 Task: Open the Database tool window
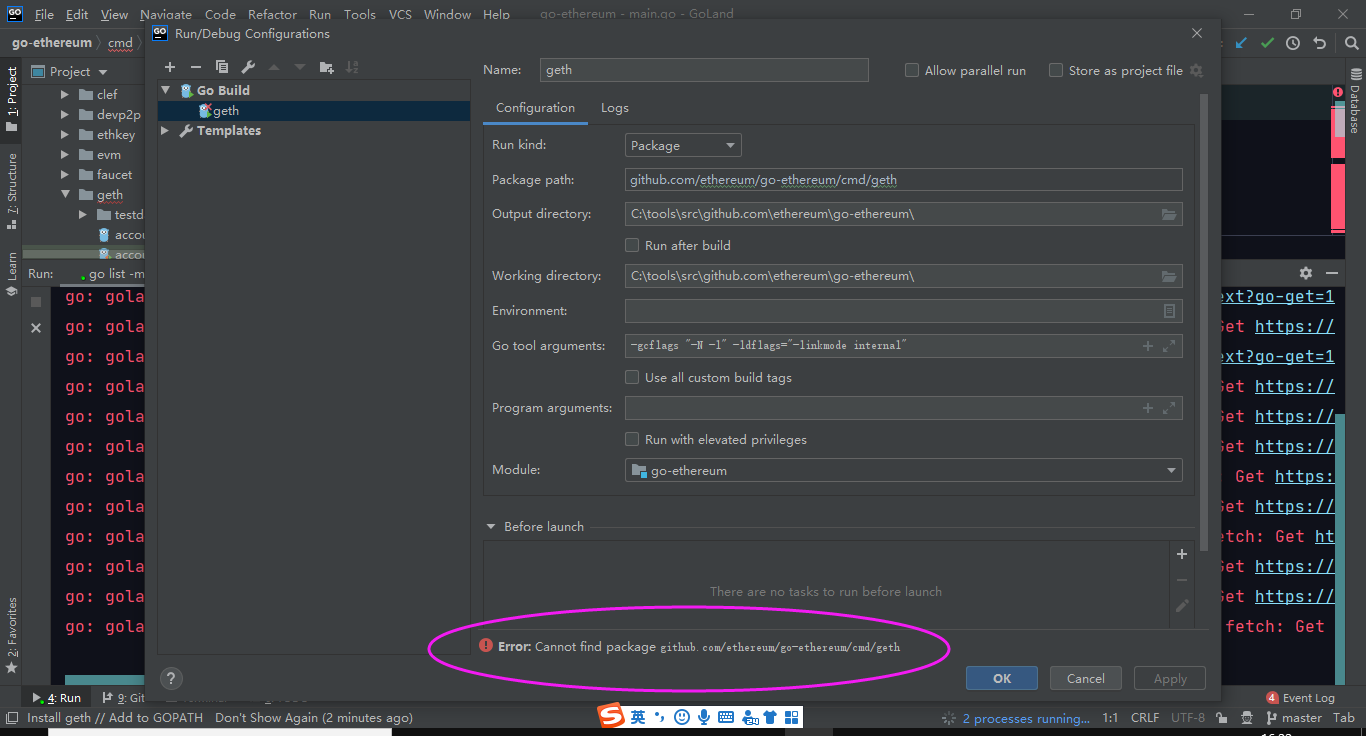1356,101
